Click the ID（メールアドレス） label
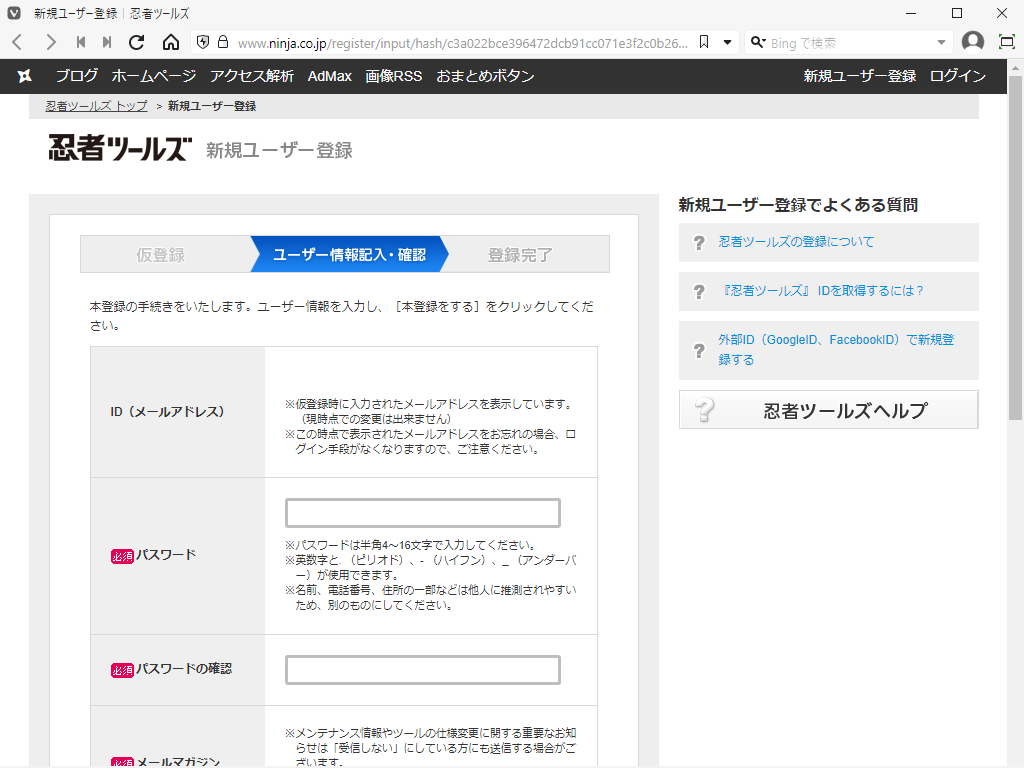The image size is (1024, 768). point(167,411)
